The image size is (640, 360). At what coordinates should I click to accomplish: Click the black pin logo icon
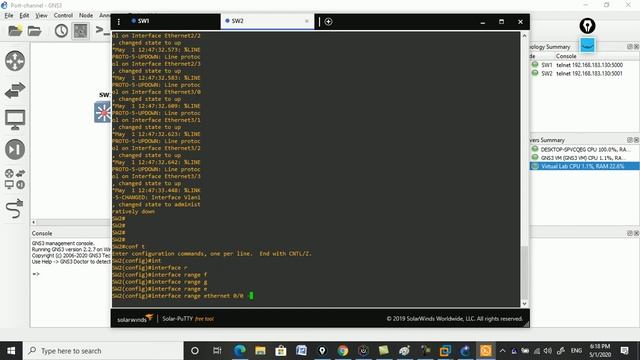click(x=587, y=26)
